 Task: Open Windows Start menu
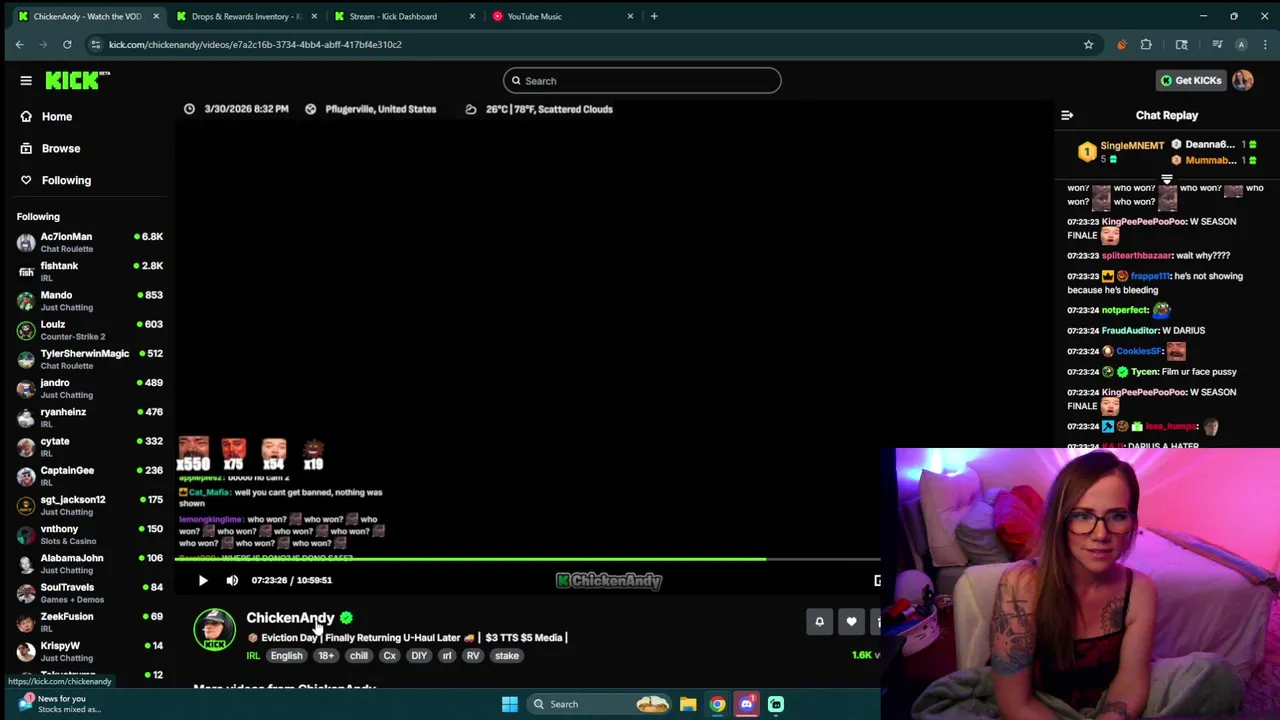509,704
